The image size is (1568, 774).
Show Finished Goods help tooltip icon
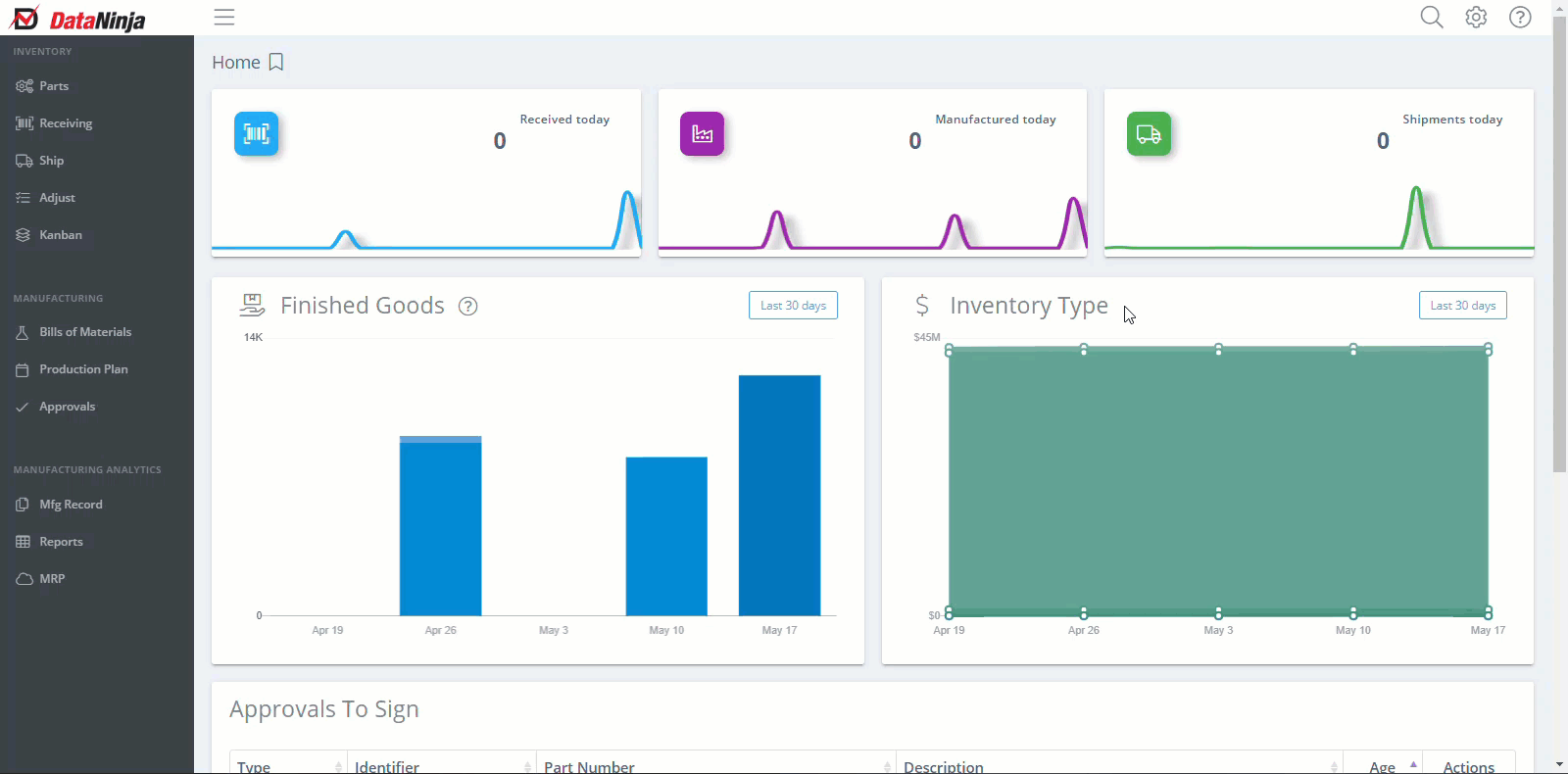pyautogui.click(x=468, y=306)
